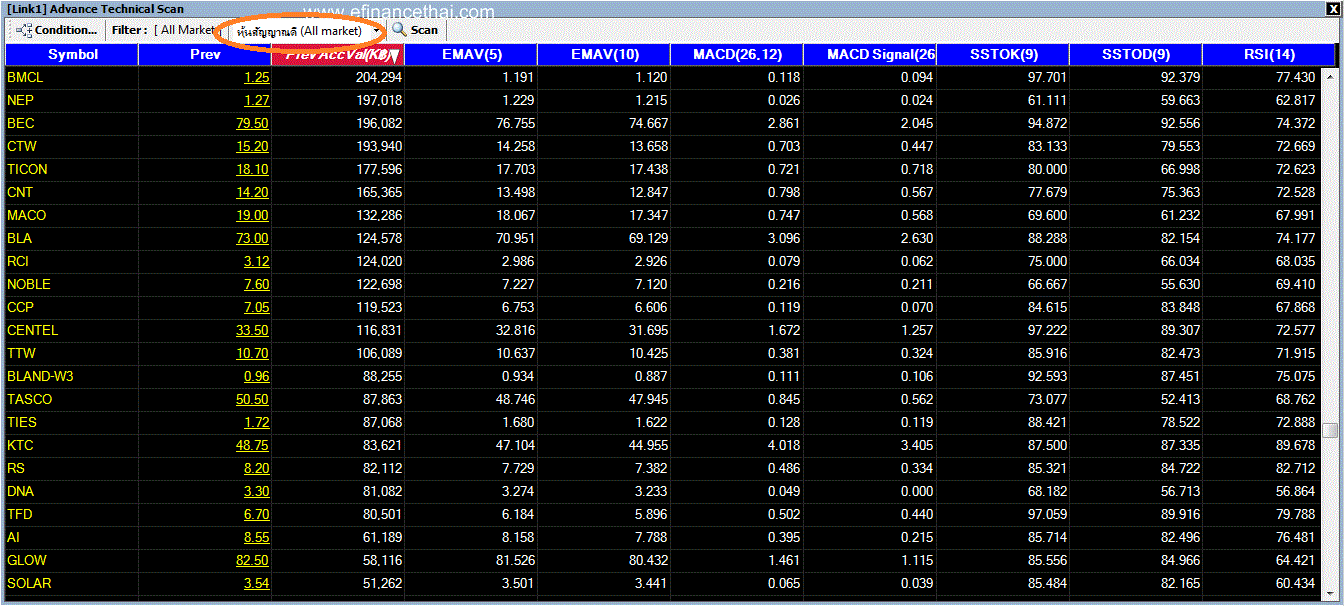Select the RCI symbol
Viewport: 1344px width, 606px height.
point(18,261)
